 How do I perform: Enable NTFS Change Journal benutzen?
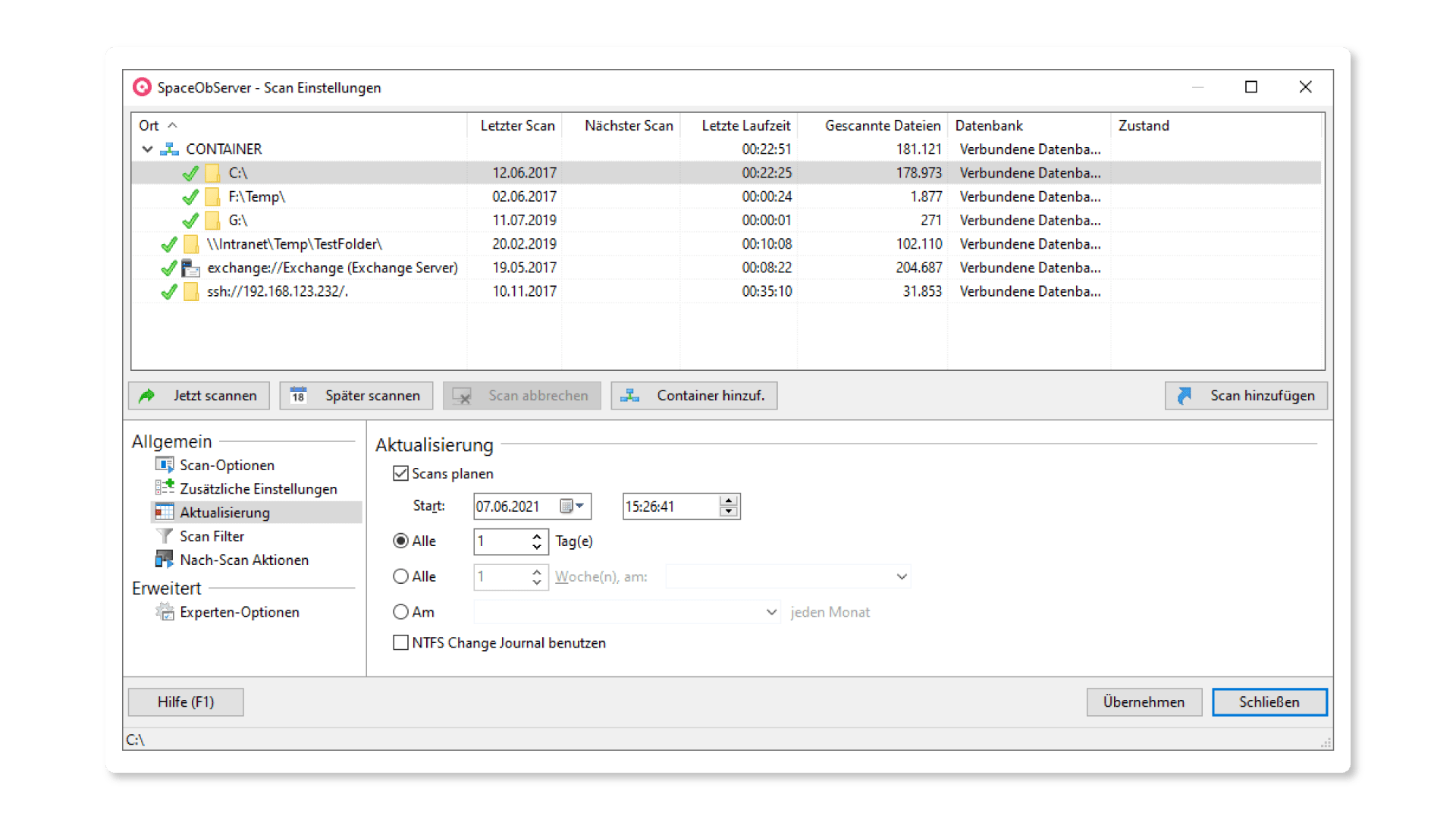tap(400, 642)
